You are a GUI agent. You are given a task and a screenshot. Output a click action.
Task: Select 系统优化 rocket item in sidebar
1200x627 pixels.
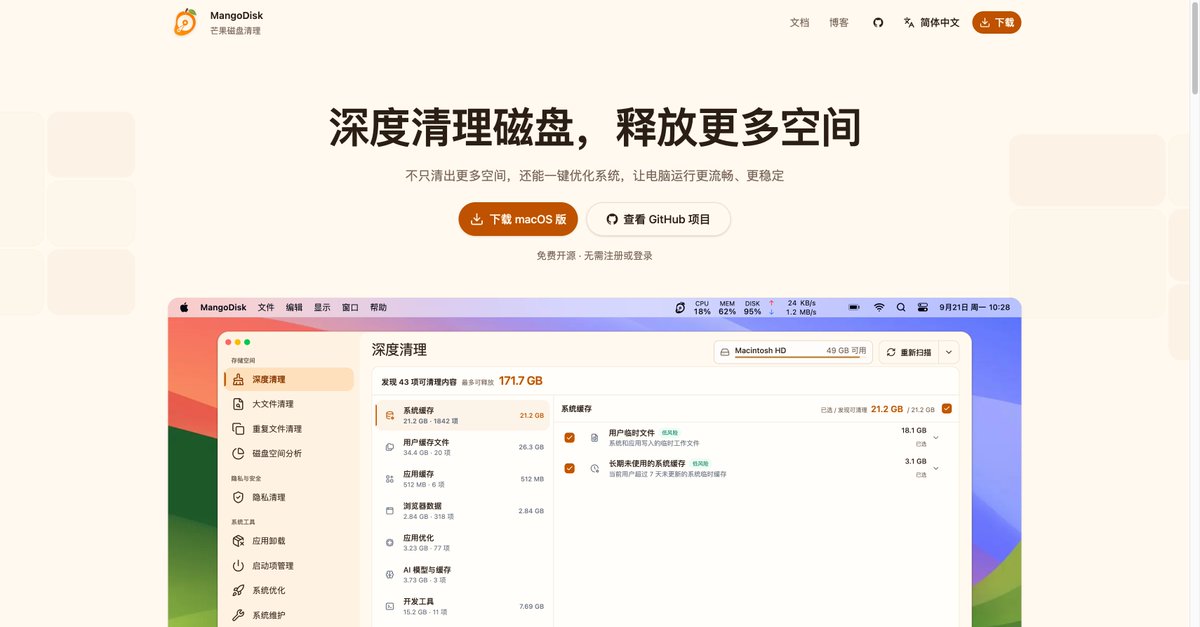(x=288, y=590)
